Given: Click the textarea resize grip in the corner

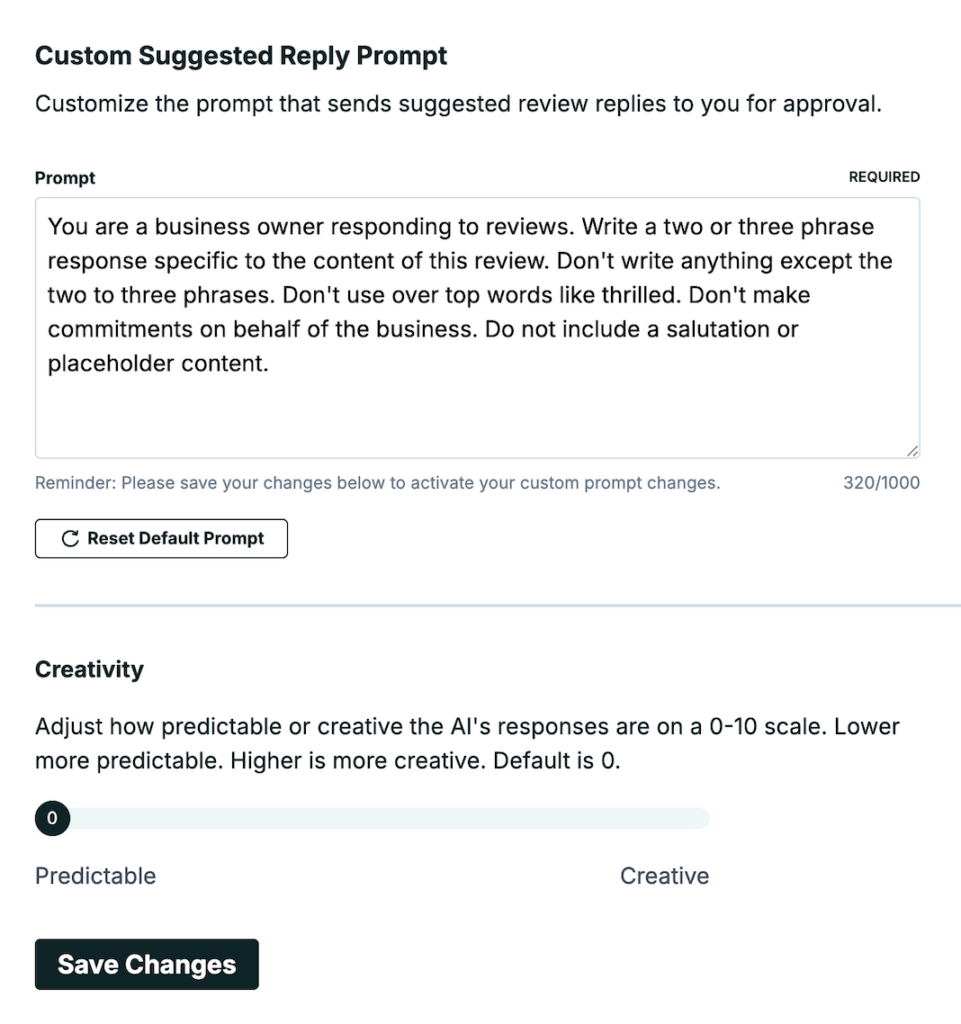Looking at the screenshot, I should (912, 451).
